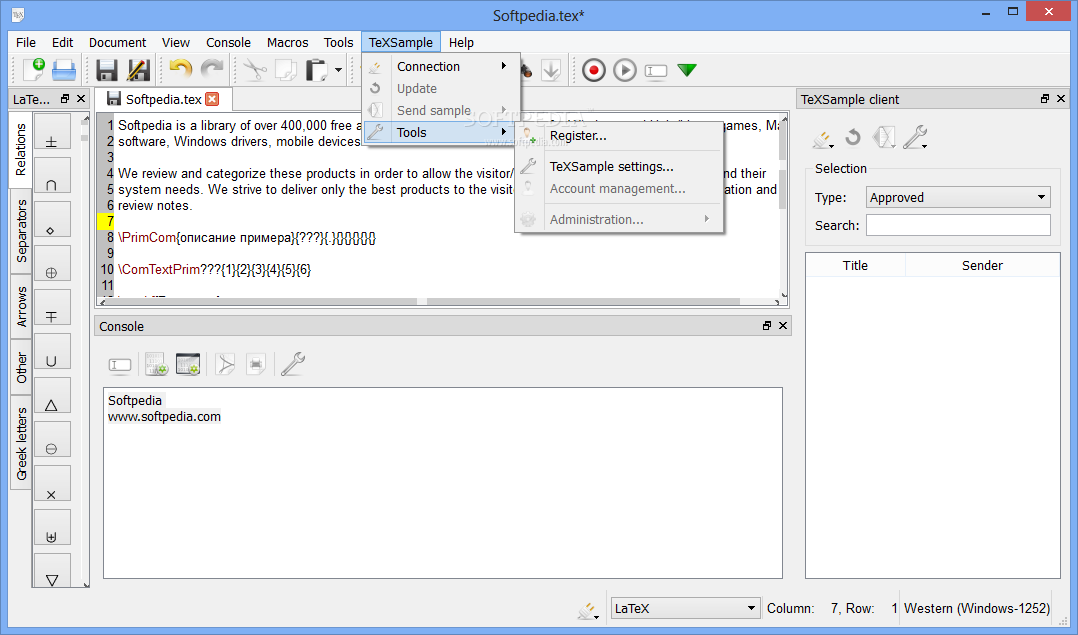The image size is (1078, 635).
Task: Choose Register... from the Tools submenu
Action: (619, 135)
